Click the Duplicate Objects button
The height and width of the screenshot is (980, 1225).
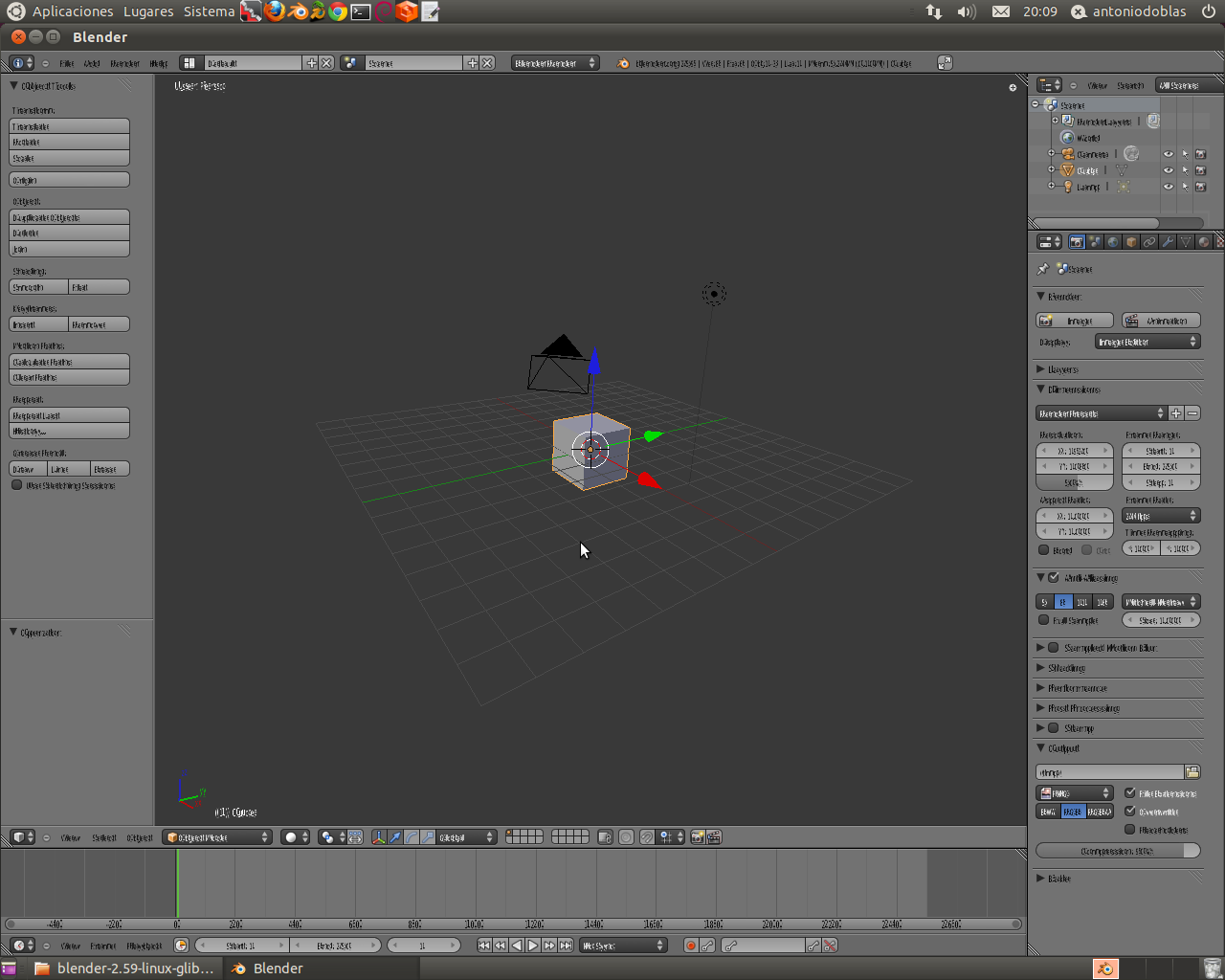pyautogui.click(x=69, y=217)
